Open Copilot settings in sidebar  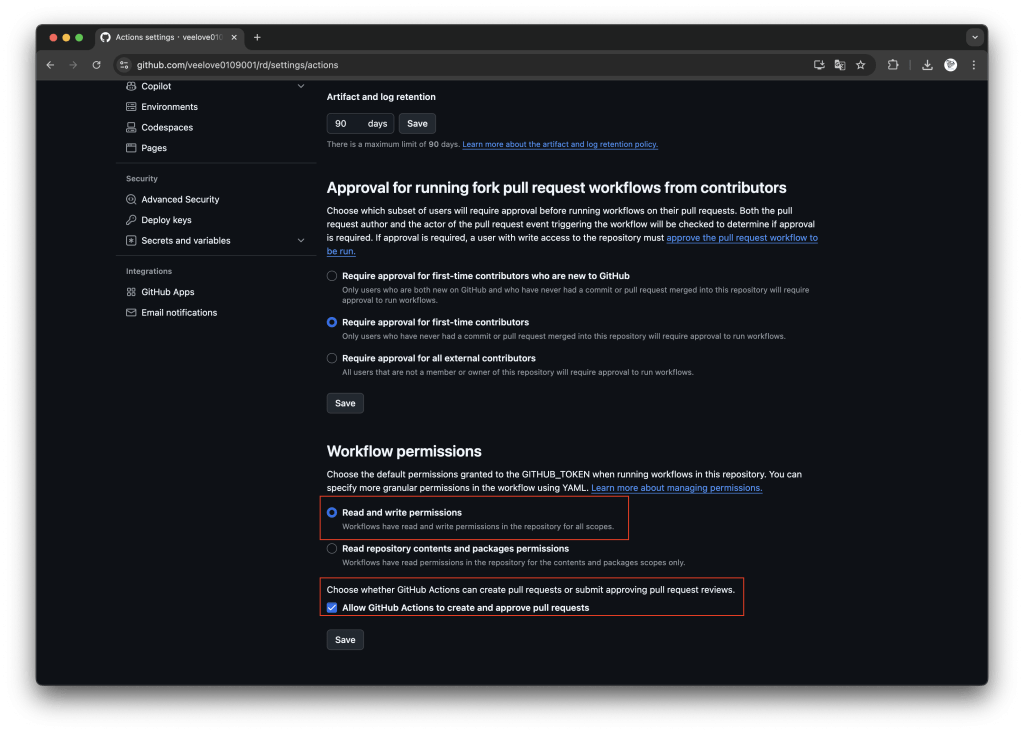pos(156,86)
